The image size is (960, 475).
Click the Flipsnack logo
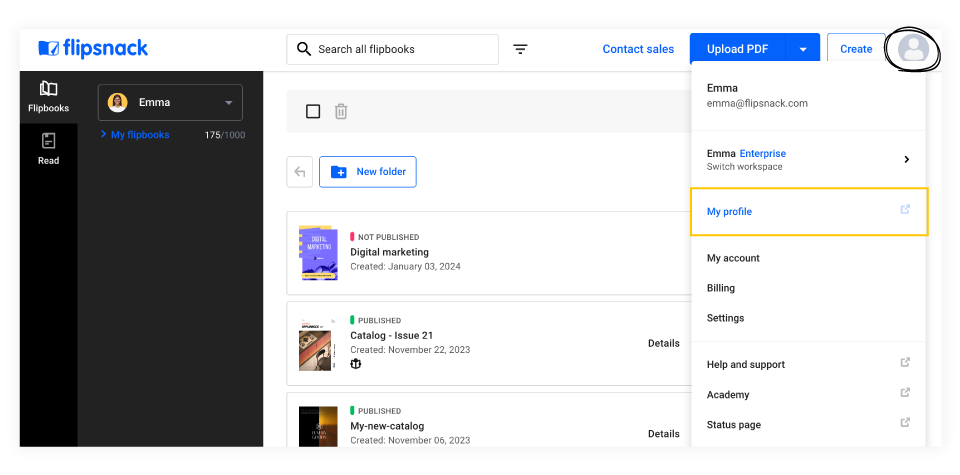[x=93, y=48]
